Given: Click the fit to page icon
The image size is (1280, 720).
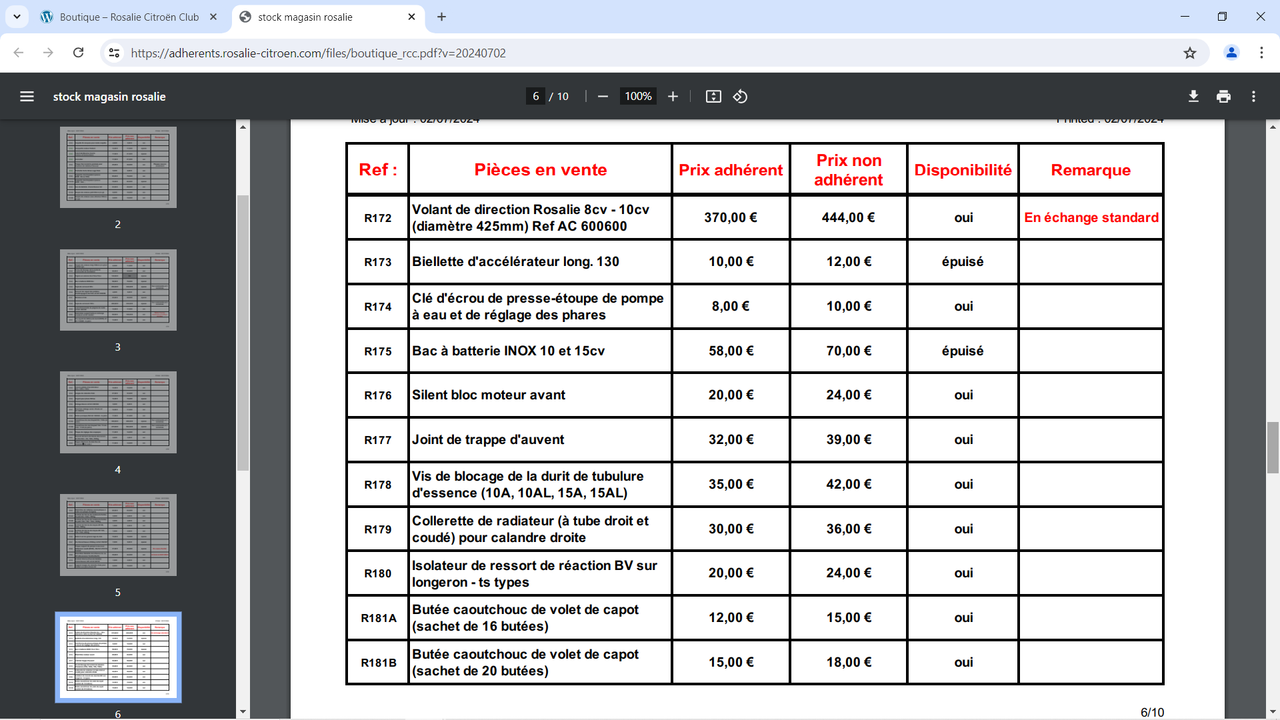Looking at the screenshot, I should [x=713, y=97].
